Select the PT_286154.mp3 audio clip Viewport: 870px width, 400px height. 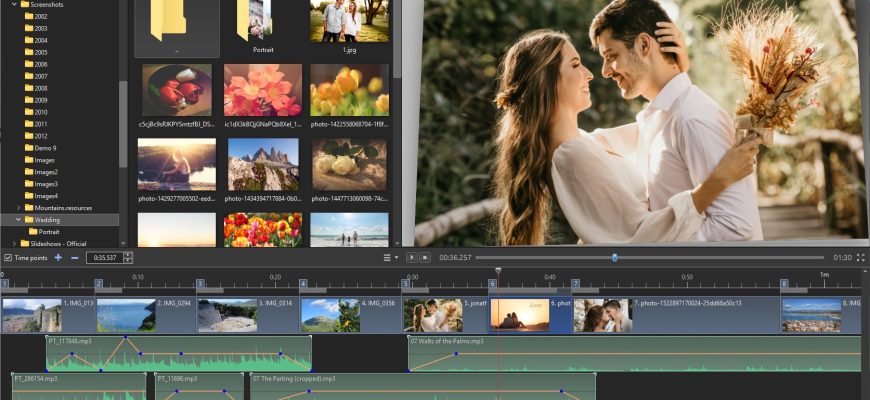coord(79,387)
